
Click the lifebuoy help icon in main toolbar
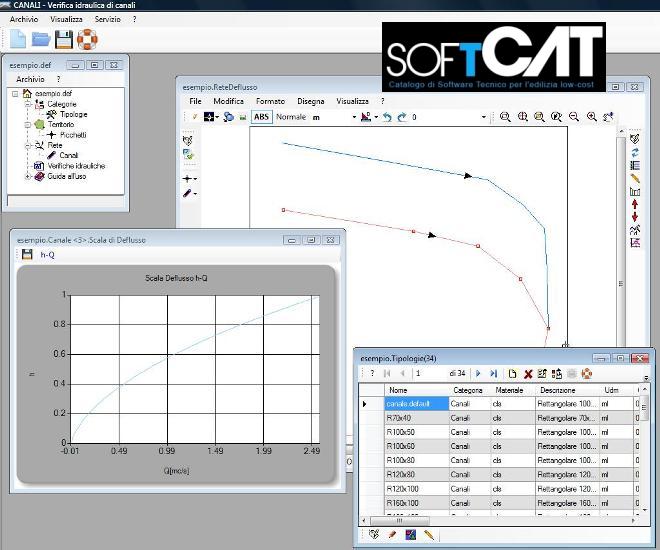pos(87,39)
